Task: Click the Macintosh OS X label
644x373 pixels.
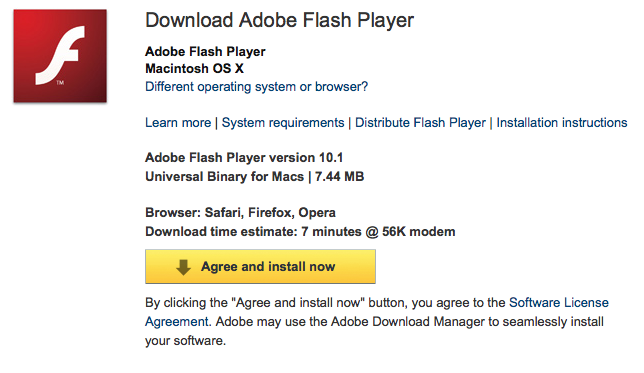Action: [194, 68]
